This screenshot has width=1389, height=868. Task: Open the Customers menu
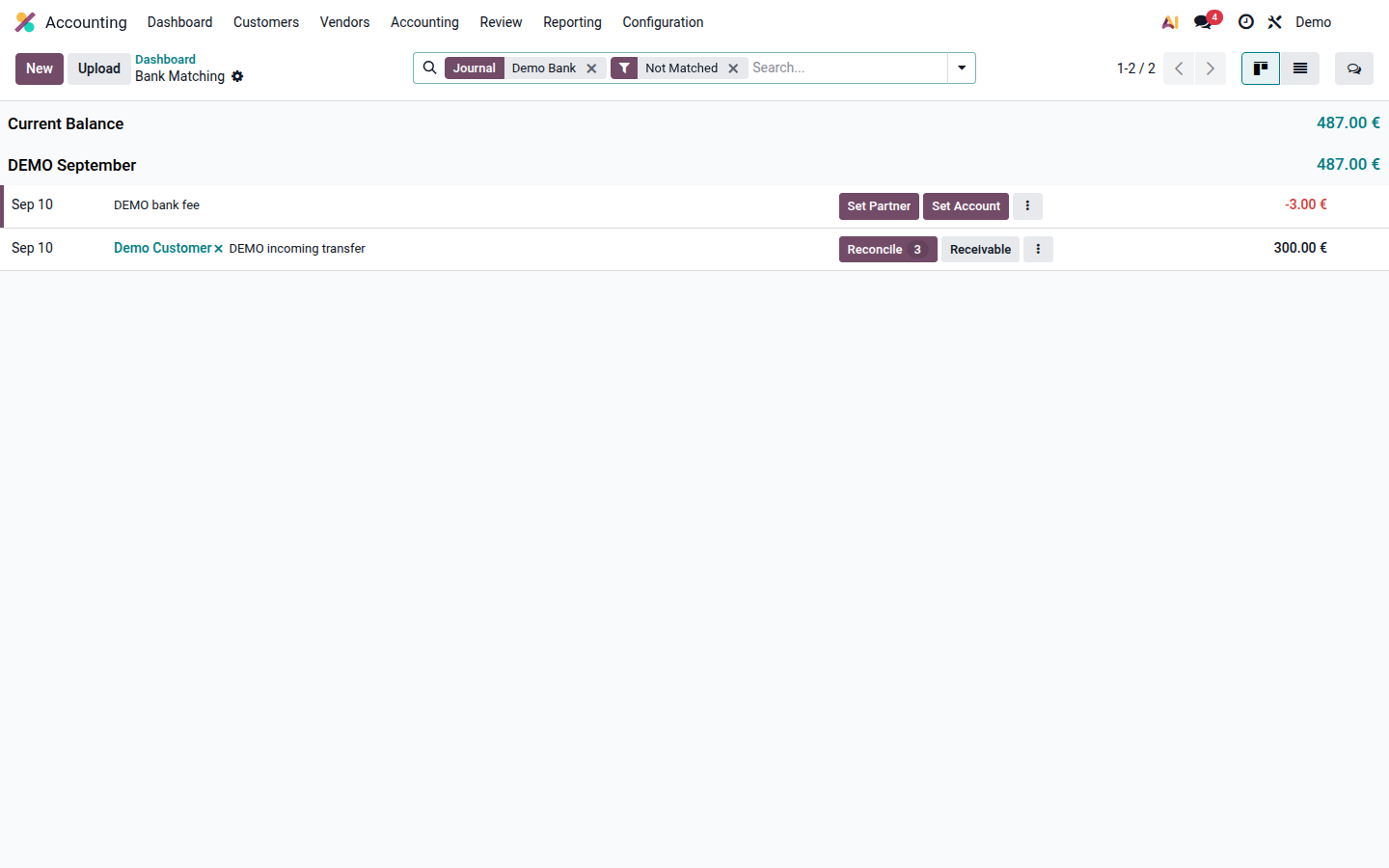tap(266, 22)
